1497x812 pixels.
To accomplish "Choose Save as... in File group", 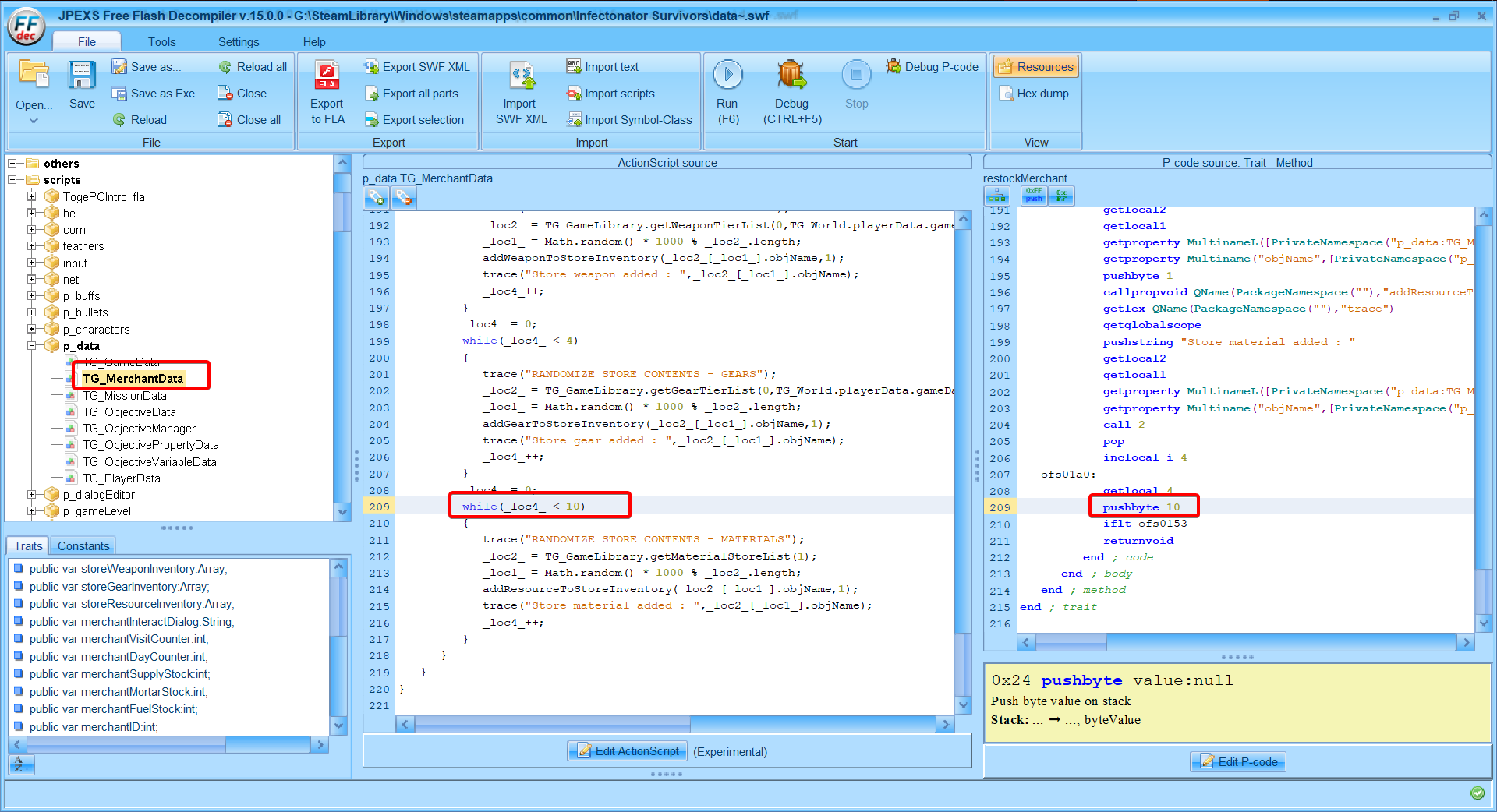I will (x=146, y=67).
